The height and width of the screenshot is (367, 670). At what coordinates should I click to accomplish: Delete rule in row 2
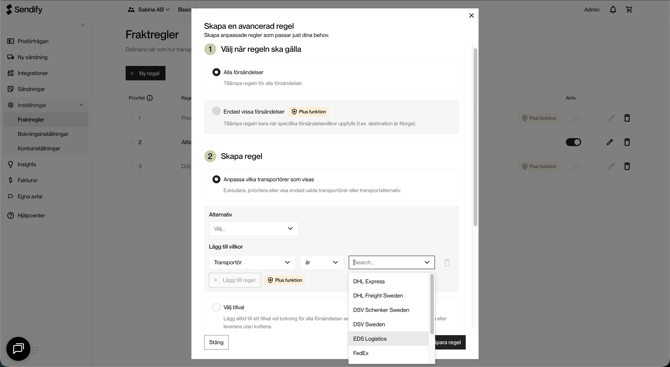point(627,142)
